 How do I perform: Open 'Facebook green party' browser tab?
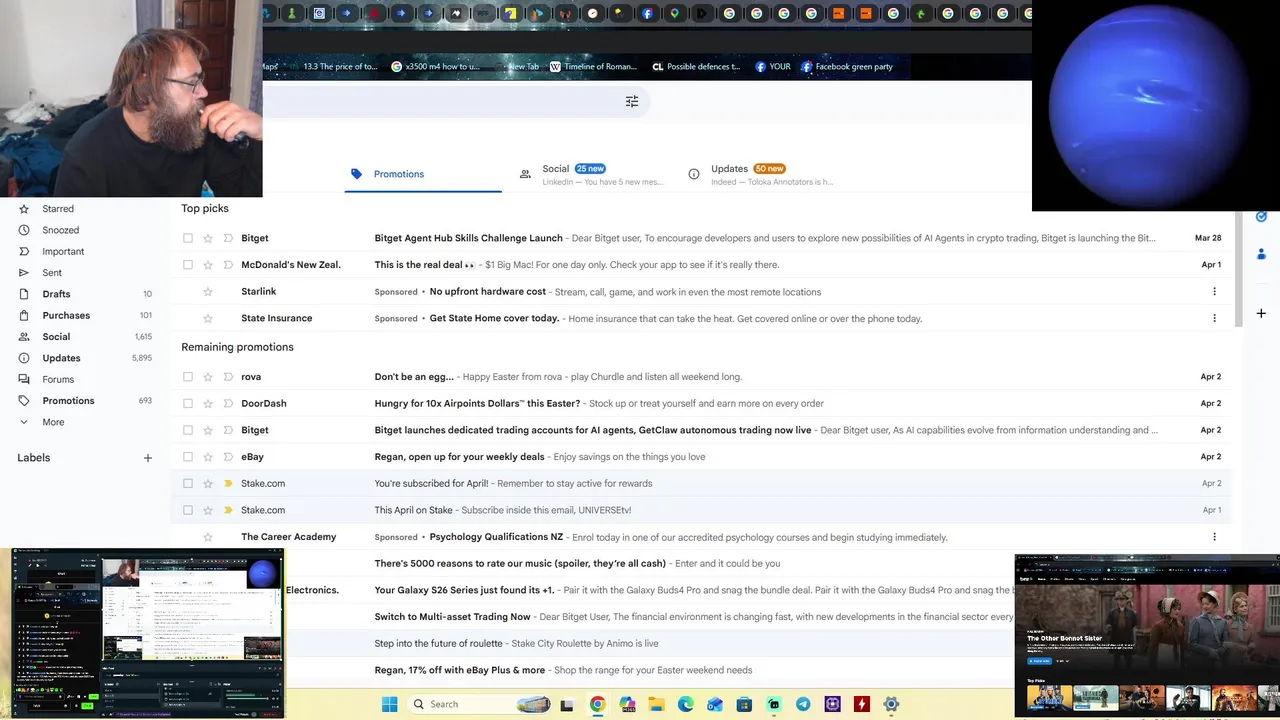847,67
